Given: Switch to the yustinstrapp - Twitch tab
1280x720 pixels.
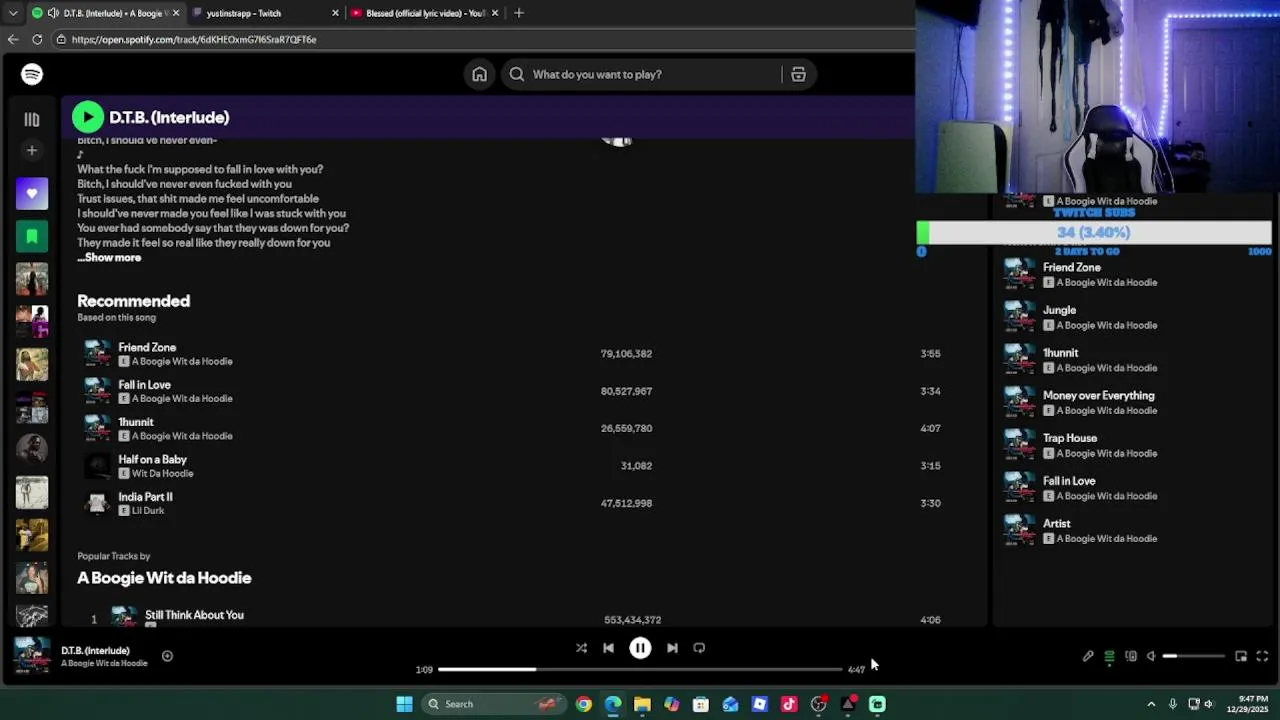Looking at the screenshot, I should tap(265, 13).
